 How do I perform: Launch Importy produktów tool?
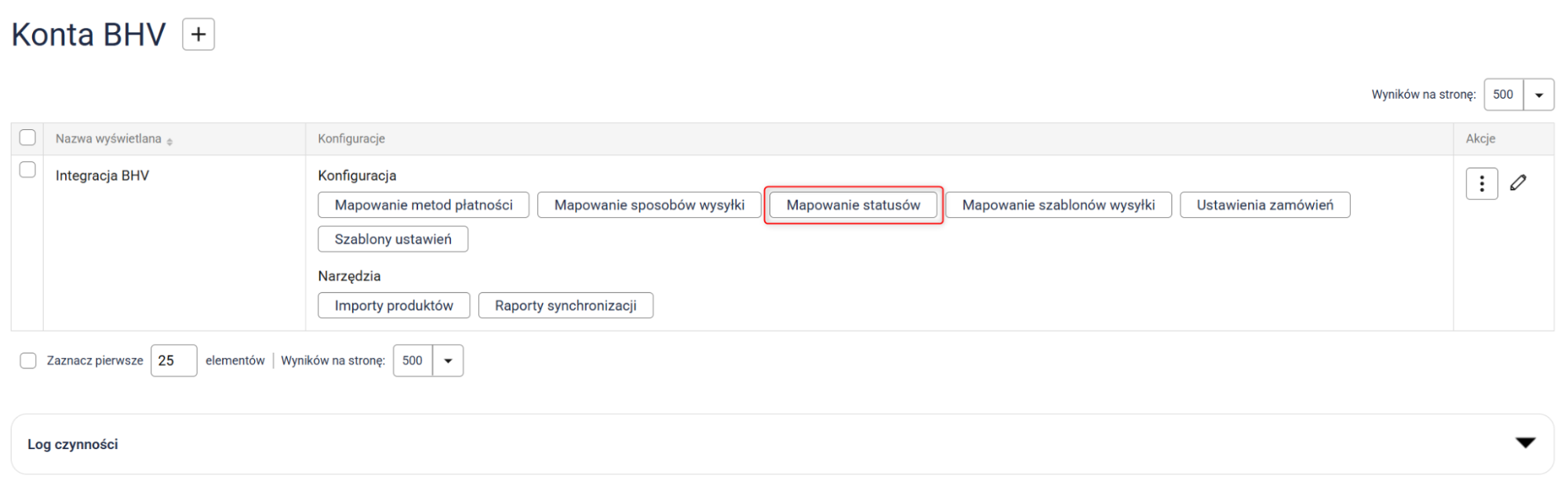(x=394, y=306)
